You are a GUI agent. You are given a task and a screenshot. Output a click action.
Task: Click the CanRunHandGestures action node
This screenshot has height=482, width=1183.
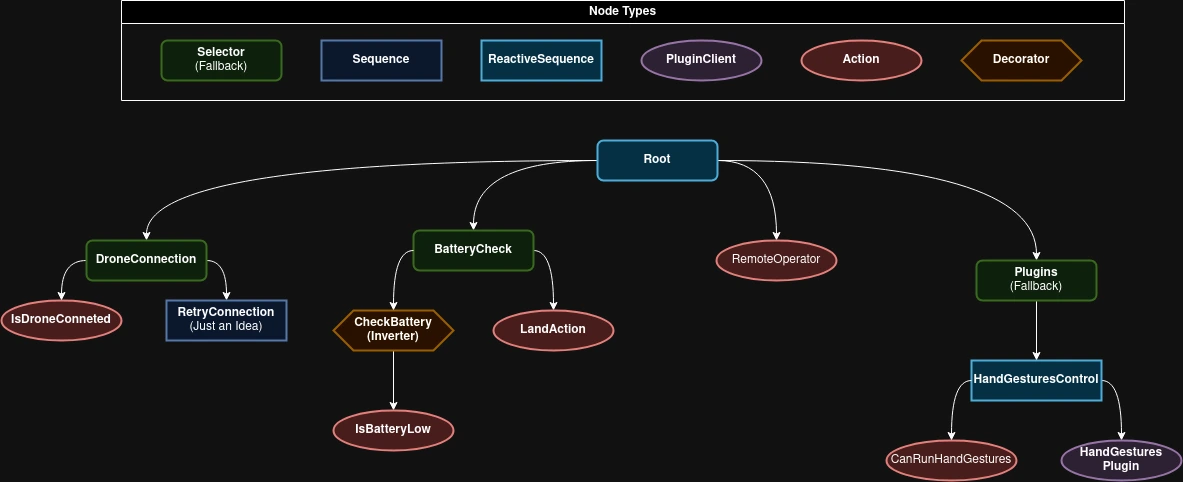(951, 460)
